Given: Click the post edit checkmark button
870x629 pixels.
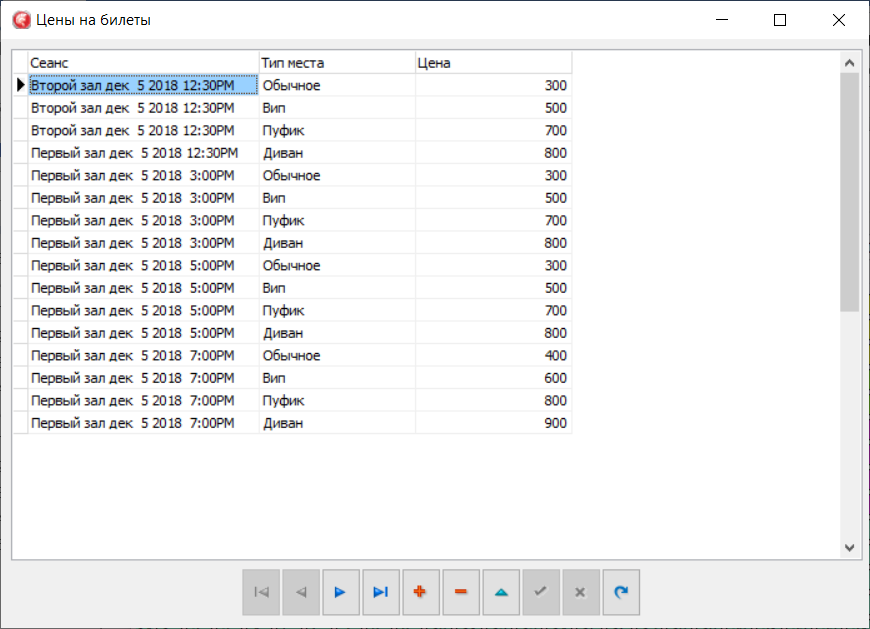Looking at the screenshot, I should (x=541, y=592).
